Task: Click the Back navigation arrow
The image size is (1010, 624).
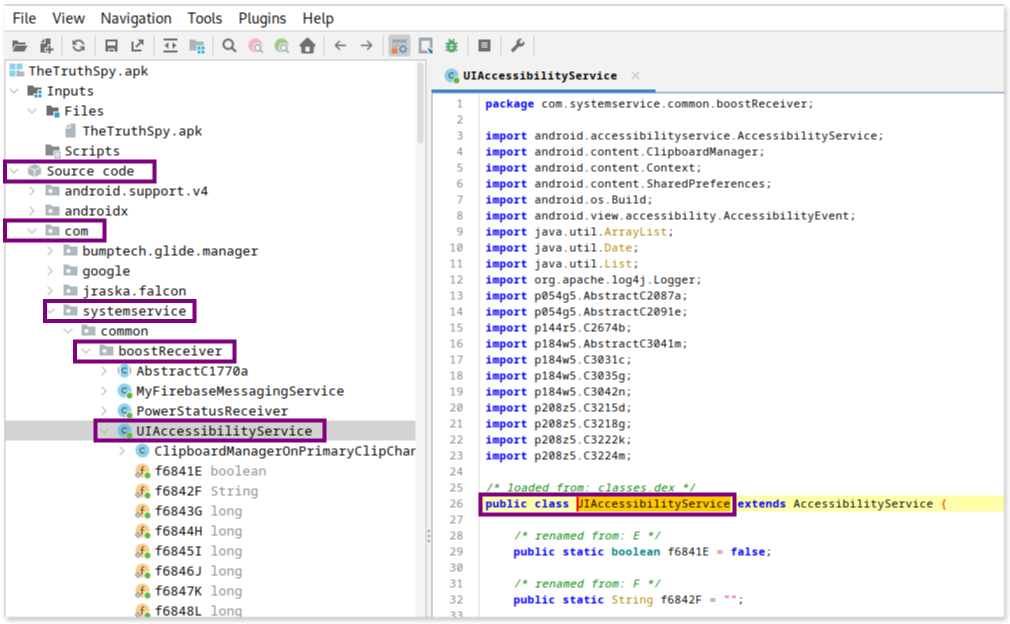Action: [340, 46]
